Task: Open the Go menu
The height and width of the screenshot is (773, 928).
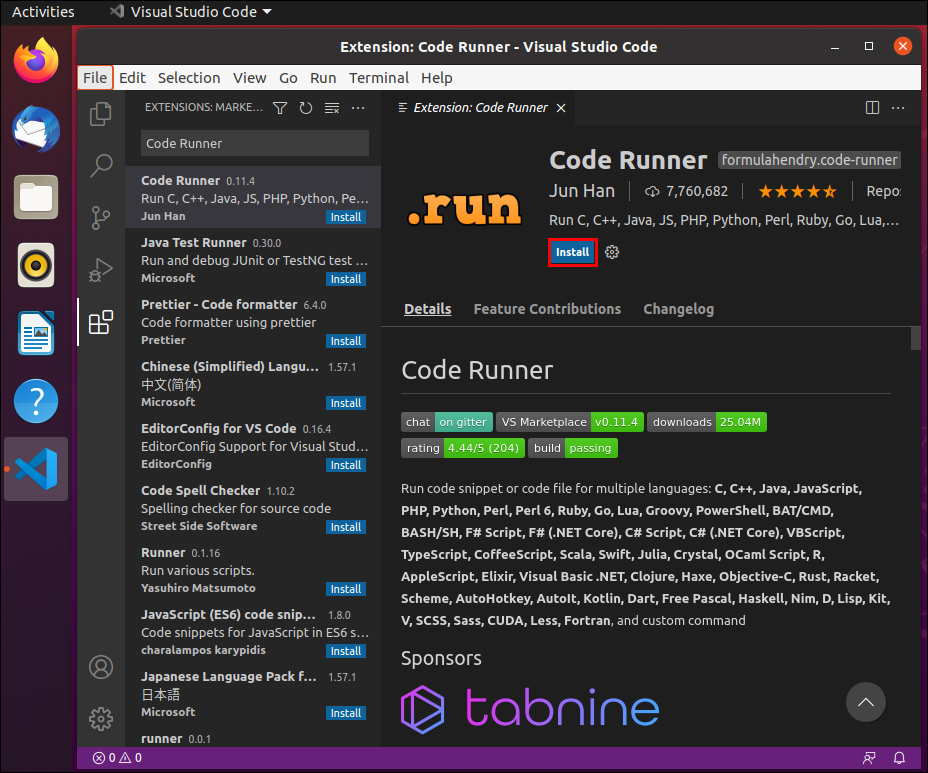Action: pos(288,78)
